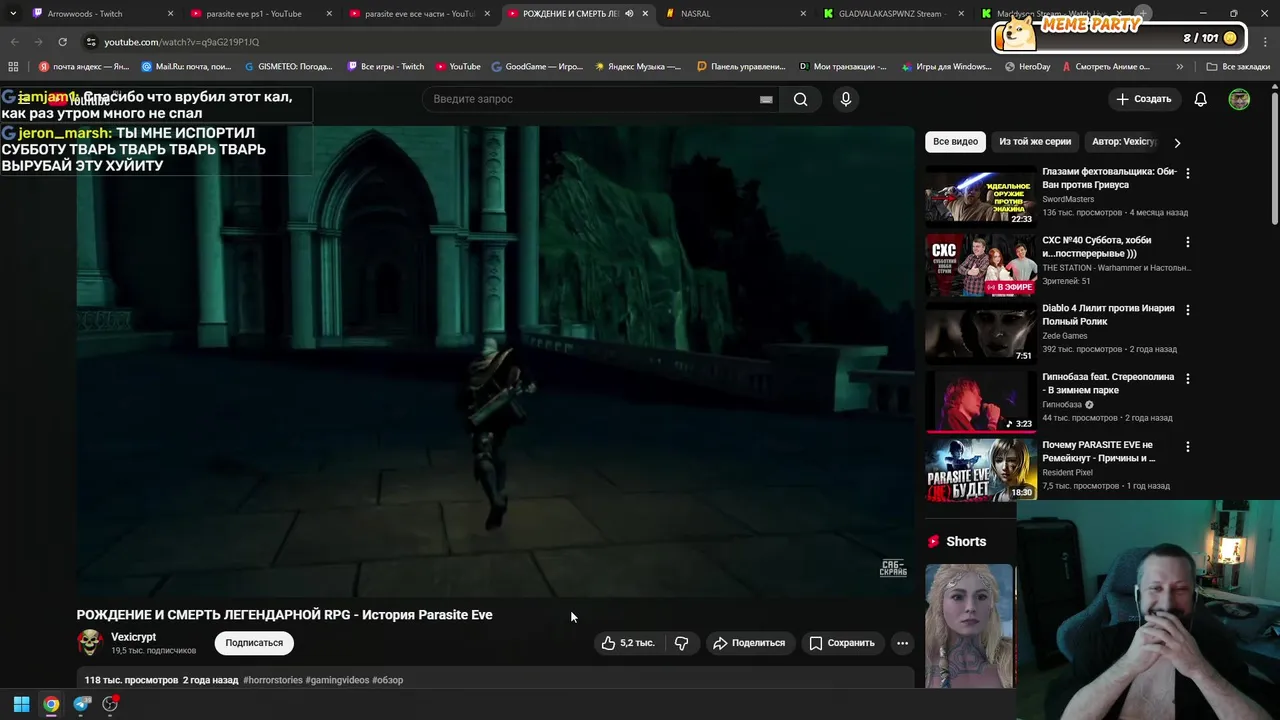Viewport: 1280px width, 720px height.
Task: Run search with magnifier icon
Action: (800, 99)
